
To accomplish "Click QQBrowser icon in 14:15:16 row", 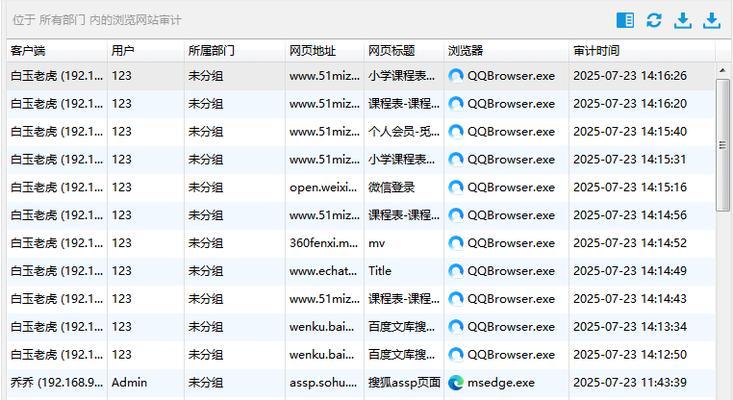I will click(455, 187).
